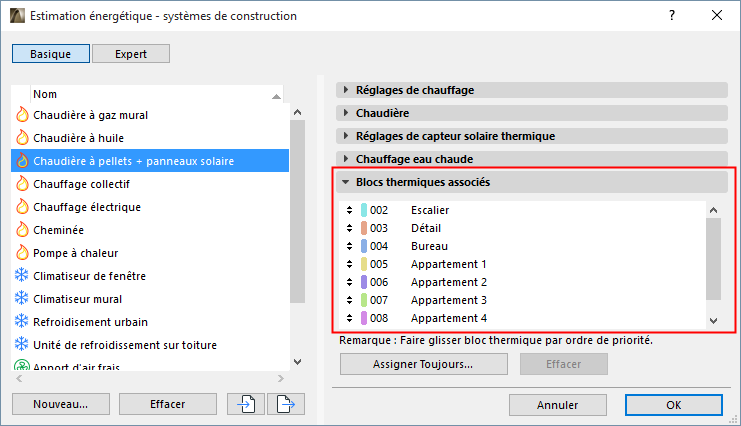Expand the Chauffage eau chaude section

[532, 159]
